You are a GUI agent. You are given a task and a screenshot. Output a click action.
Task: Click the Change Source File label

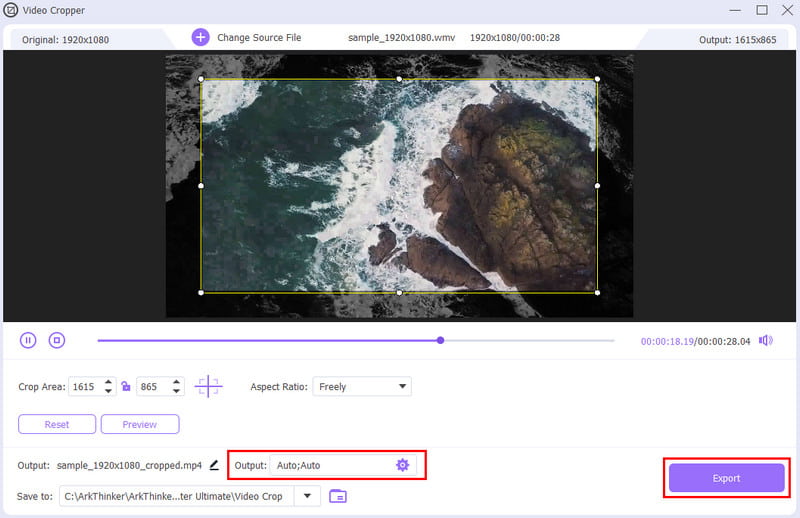(x=259, y=37)
